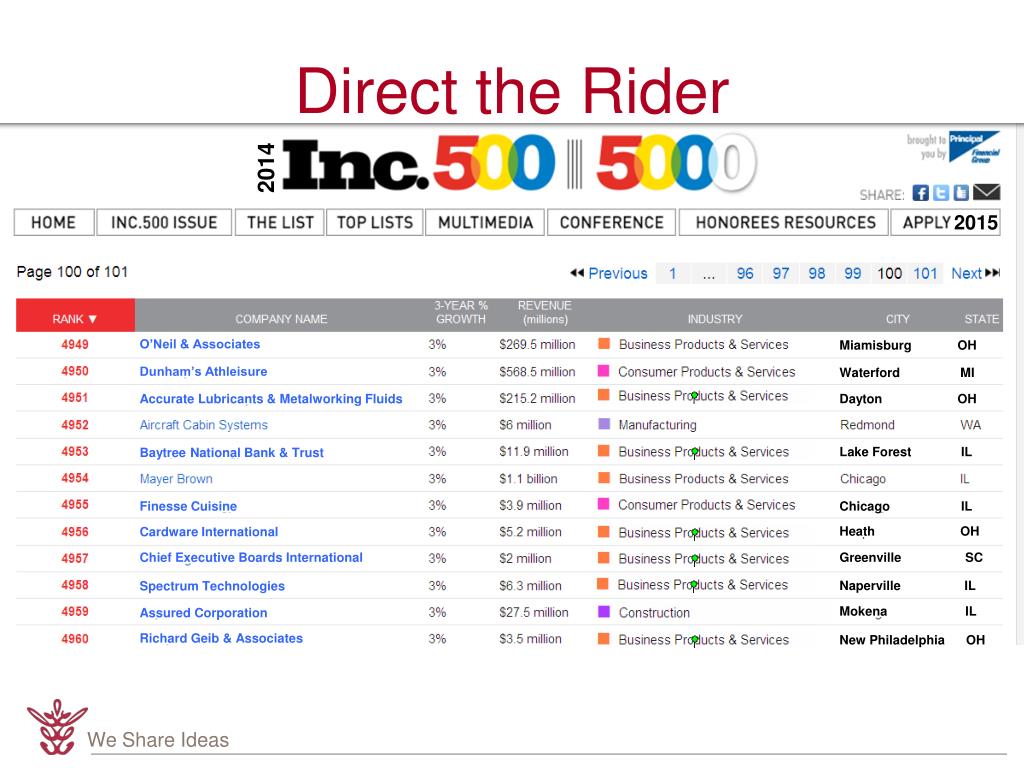The height and width of the screenshot is (768, 1024).
Task: Go to the Previous page link
Action: click(x=618, y=274)
